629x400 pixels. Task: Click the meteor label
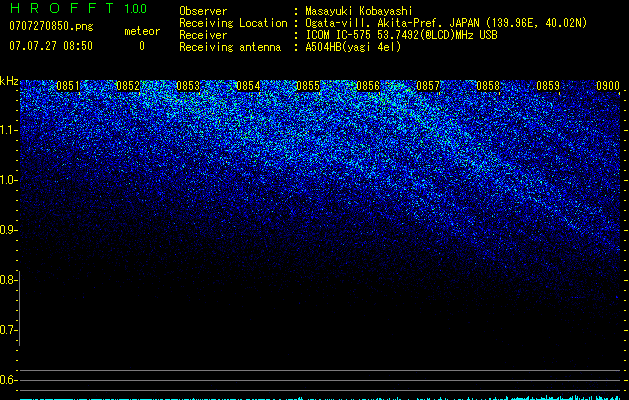pyautogui.click(x=142, y=31)
